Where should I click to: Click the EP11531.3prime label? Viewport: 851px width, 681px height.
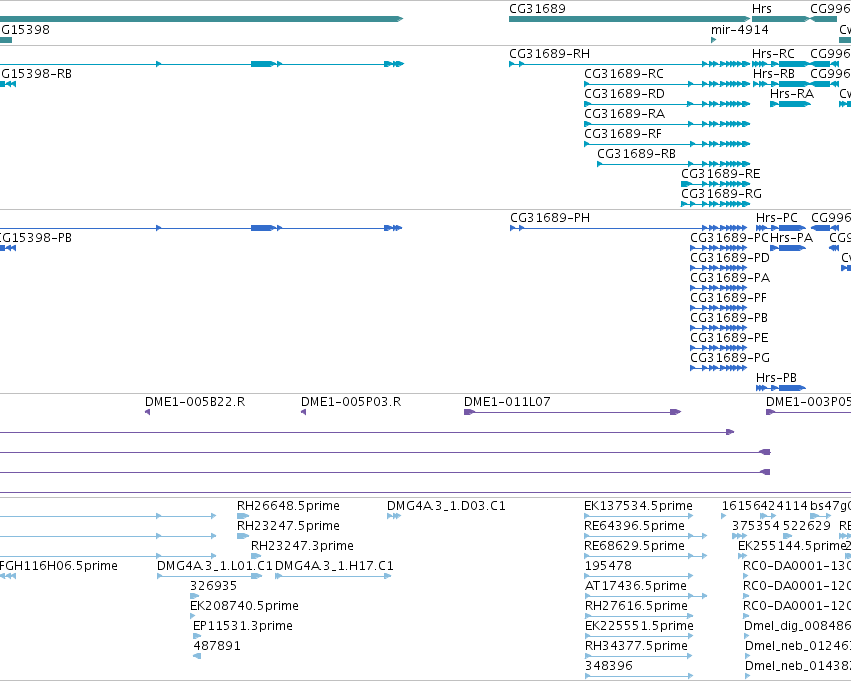(243, 626)
